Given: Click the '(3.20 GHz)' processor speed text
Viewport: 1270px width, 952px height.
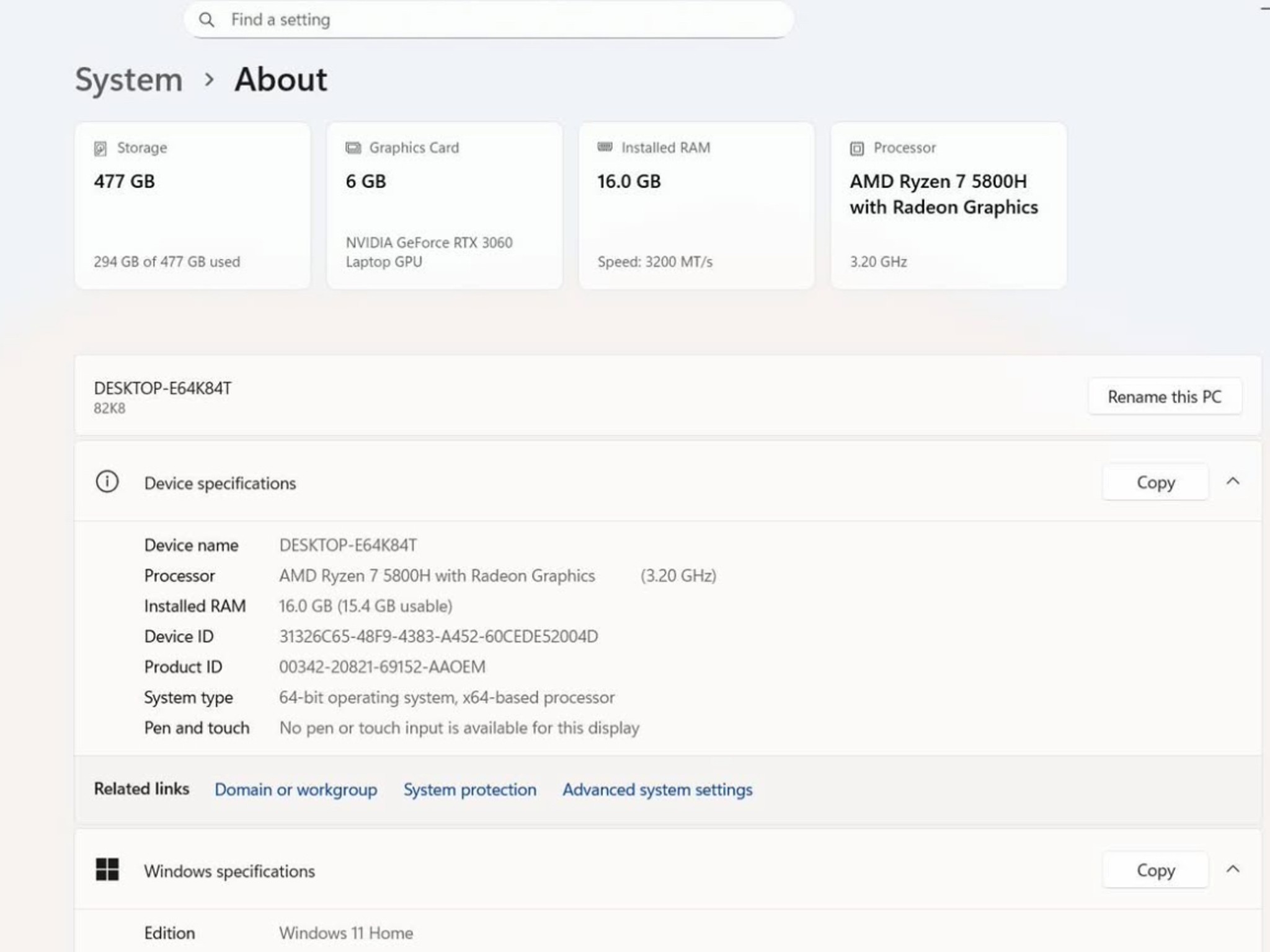Looking at the screenshot, I should (678, 576).
